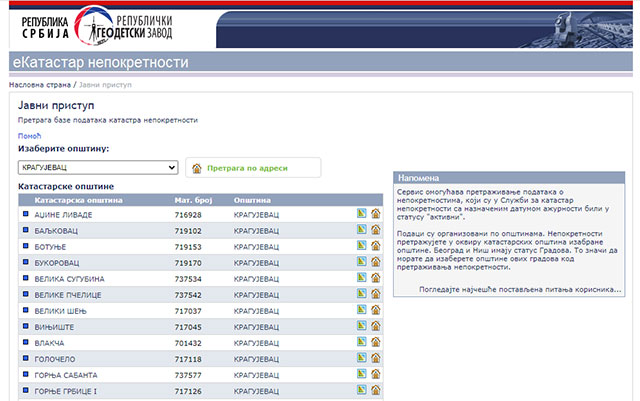This screenshot has width=640, height=401.
Task: Open the Помоћ help link
Action: click(x=29, y=136)
